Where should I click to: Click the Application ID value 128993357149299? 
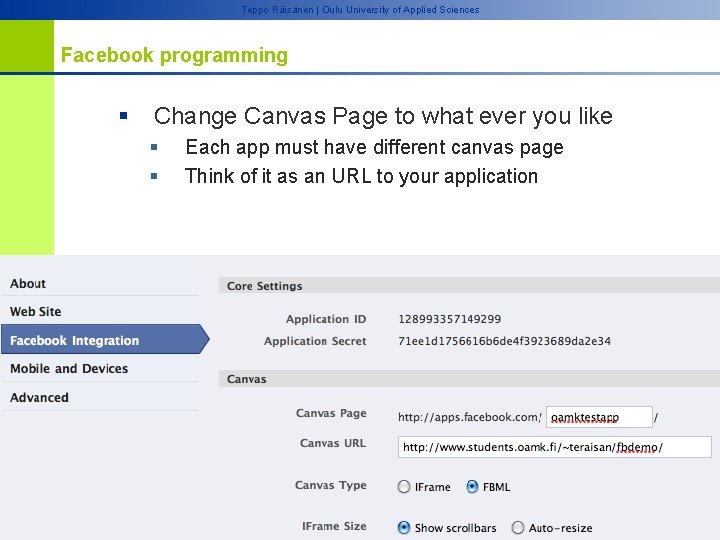[450, 319]
